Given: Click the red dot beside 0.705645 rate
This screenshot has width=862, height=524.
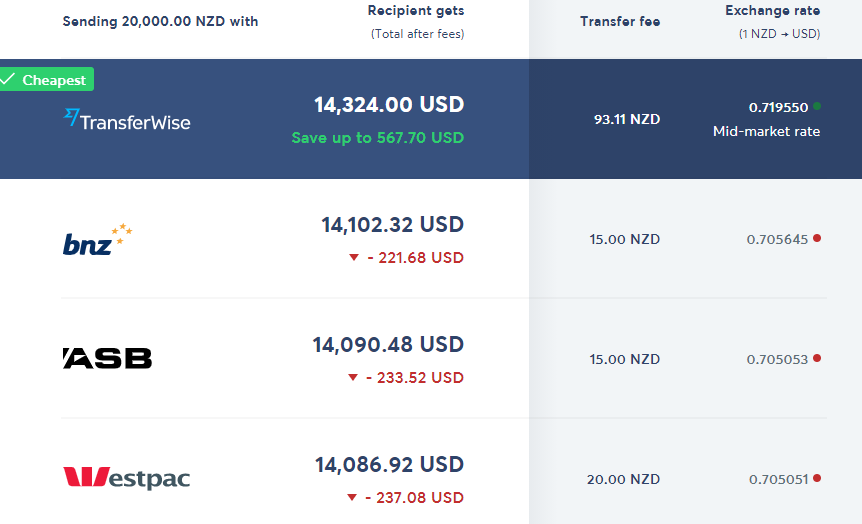Looking at the screenshot, I should (x=817, y=238).
